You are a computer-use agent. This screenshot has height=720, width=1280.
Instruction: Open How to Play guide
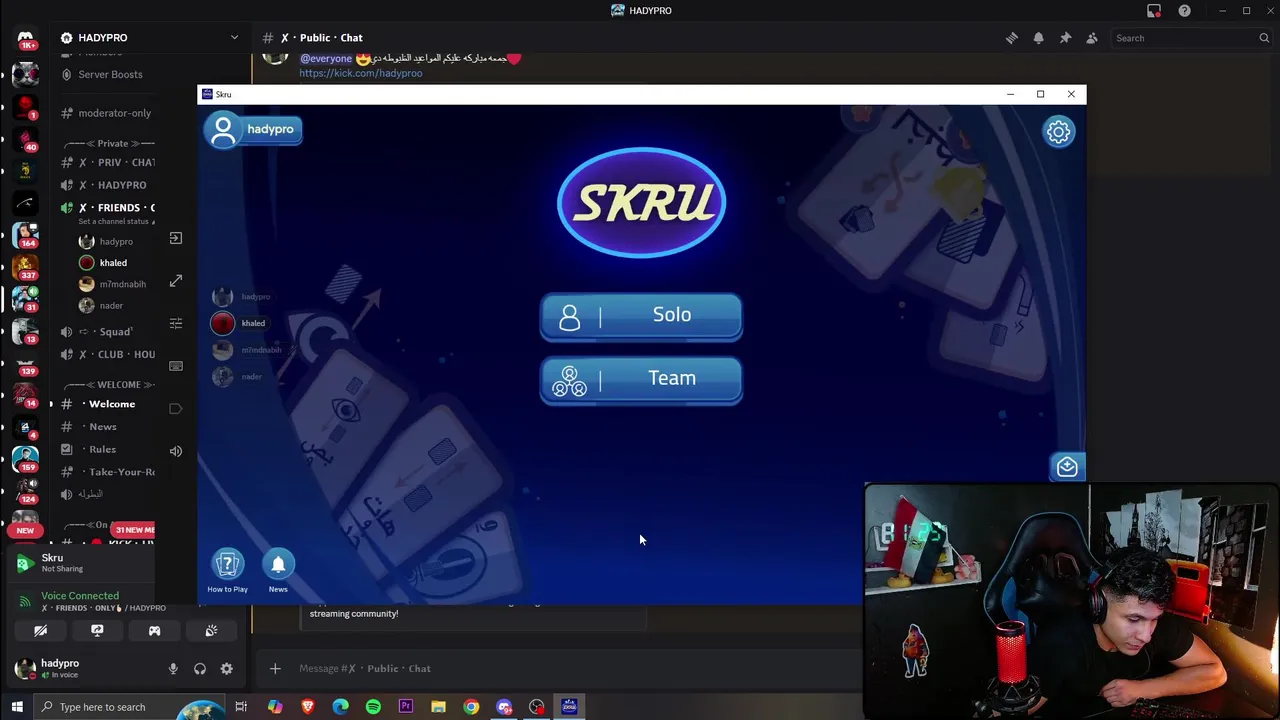pos(227,571)
